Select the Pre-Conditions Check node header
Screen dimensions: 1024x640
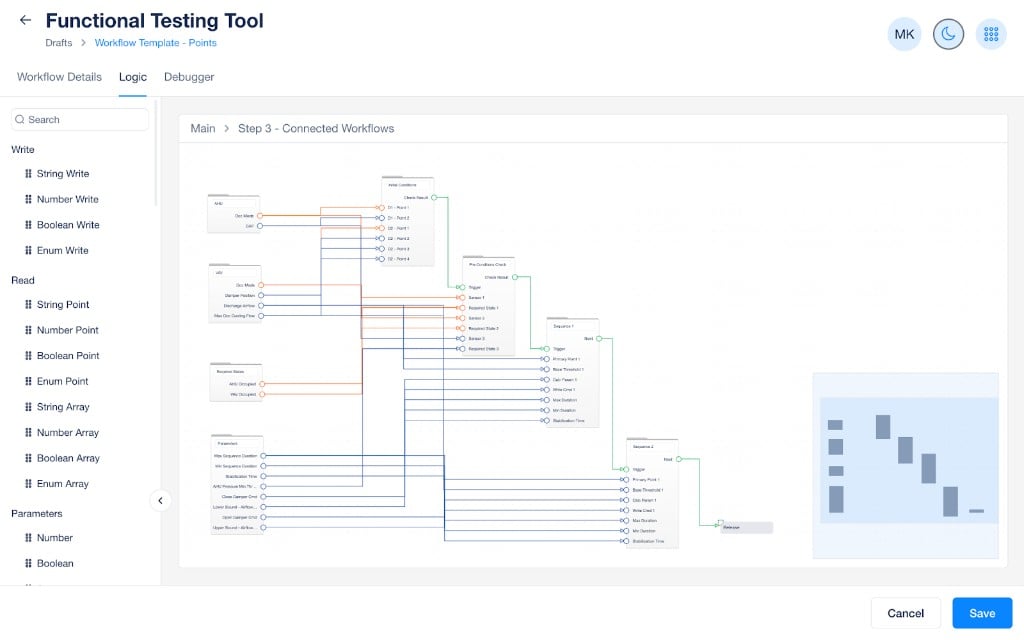point(488,264)
